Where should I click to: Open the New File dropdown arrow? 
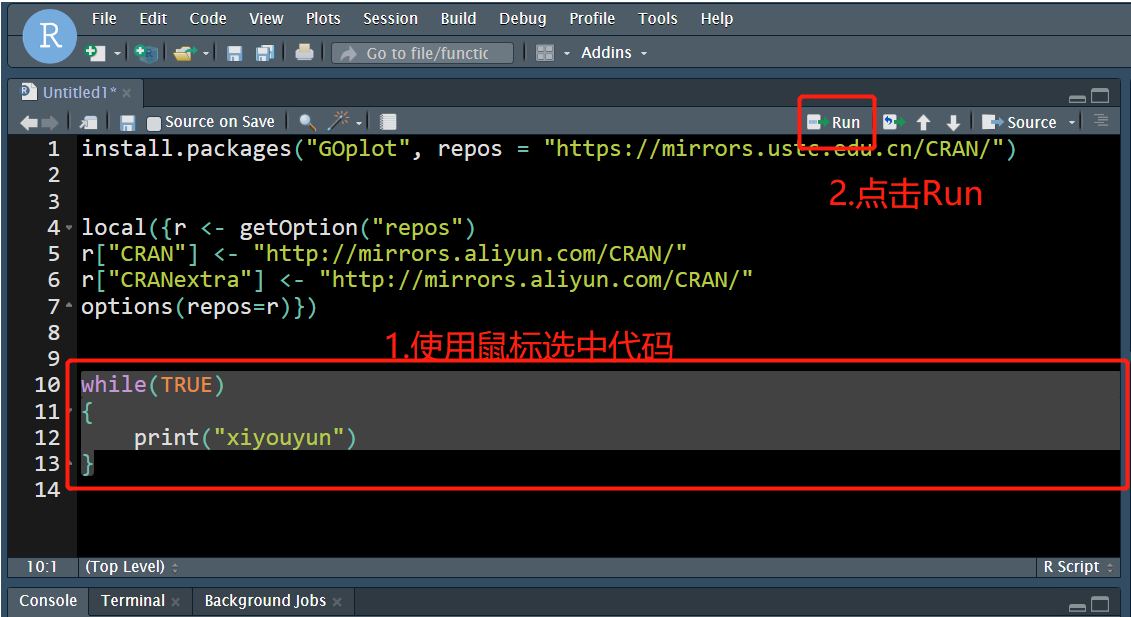coord(117,53)
